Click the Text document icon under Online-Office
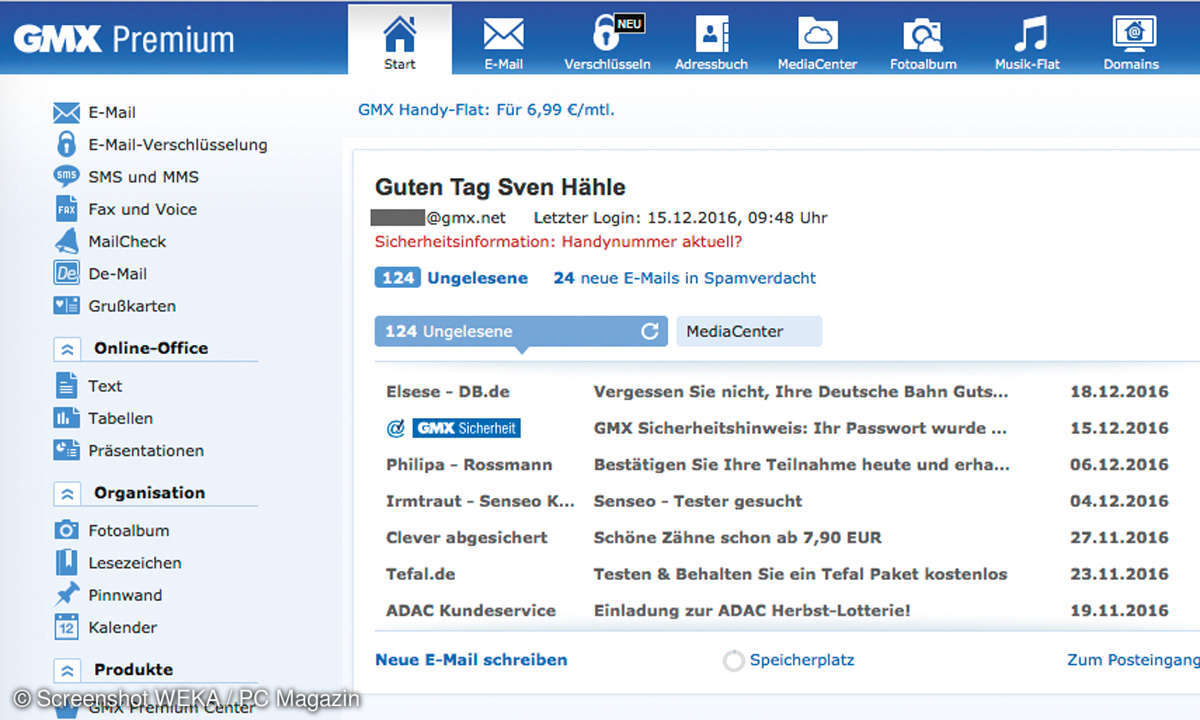1200x720 pixels. (66, 386)
